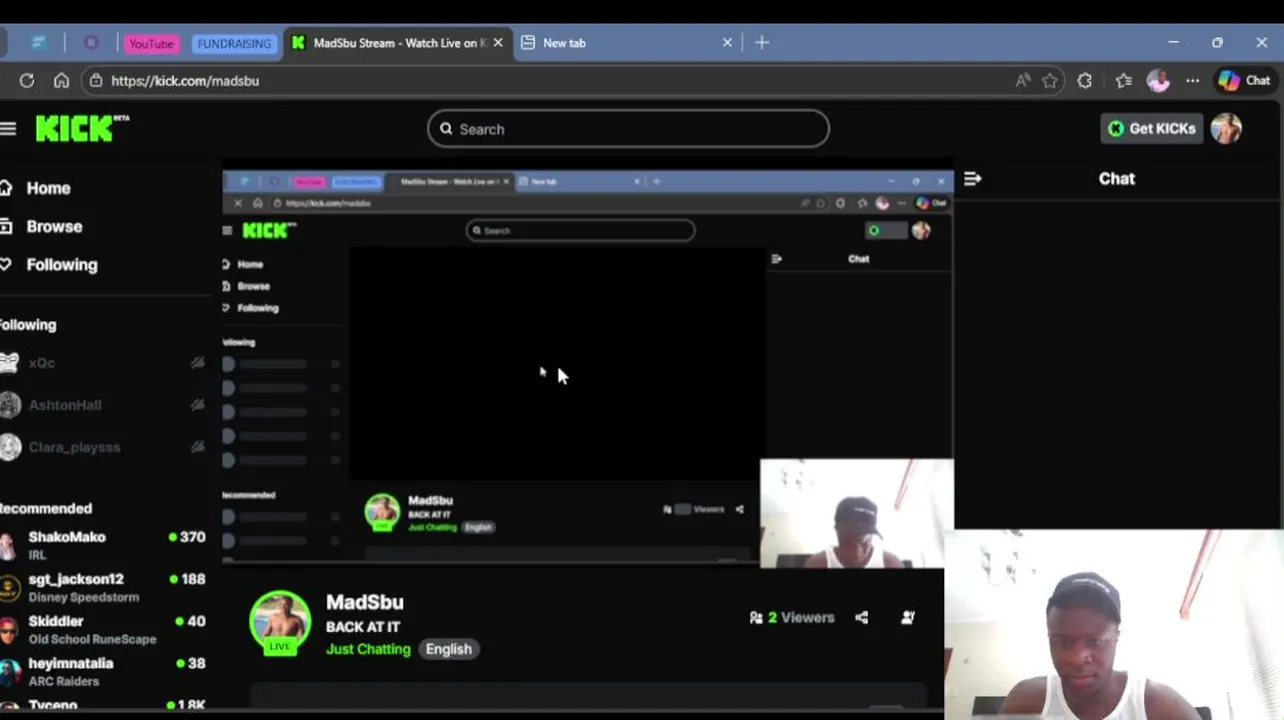Go to browser home page icon

61,80
